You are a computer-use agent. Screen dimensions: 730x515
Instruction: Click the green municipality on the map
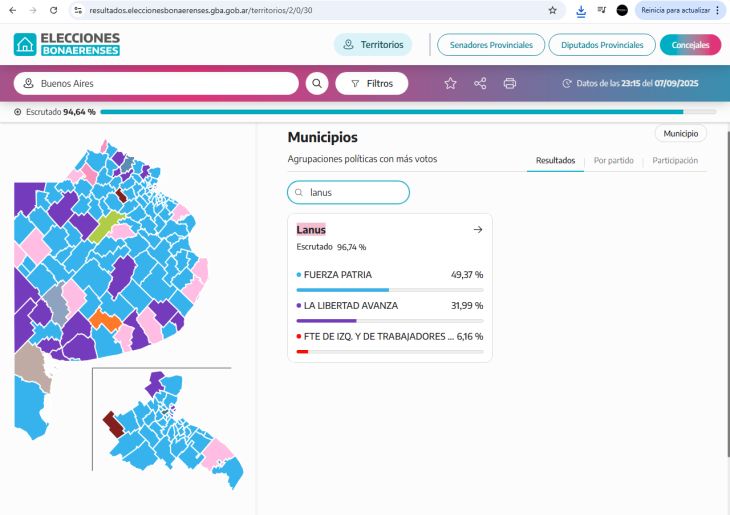pos(103,227)
